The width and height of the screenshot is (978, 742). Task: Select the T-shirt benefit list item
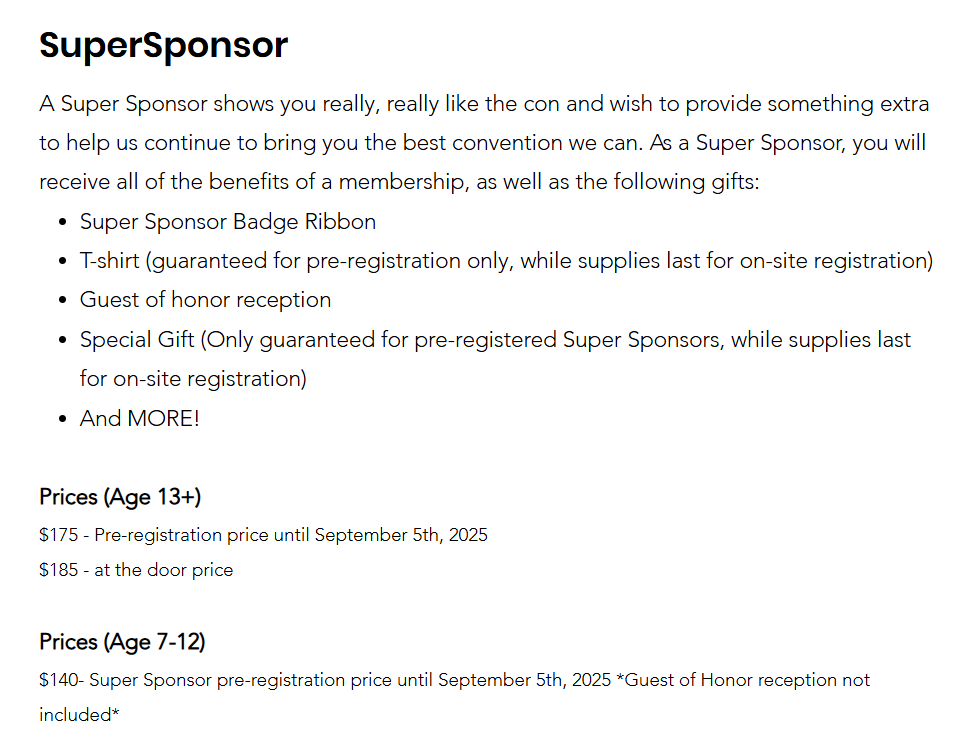pos(505,261)
